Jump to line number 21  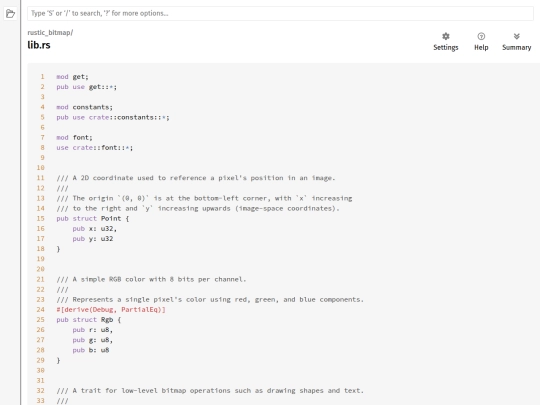[x=41, y=279]
